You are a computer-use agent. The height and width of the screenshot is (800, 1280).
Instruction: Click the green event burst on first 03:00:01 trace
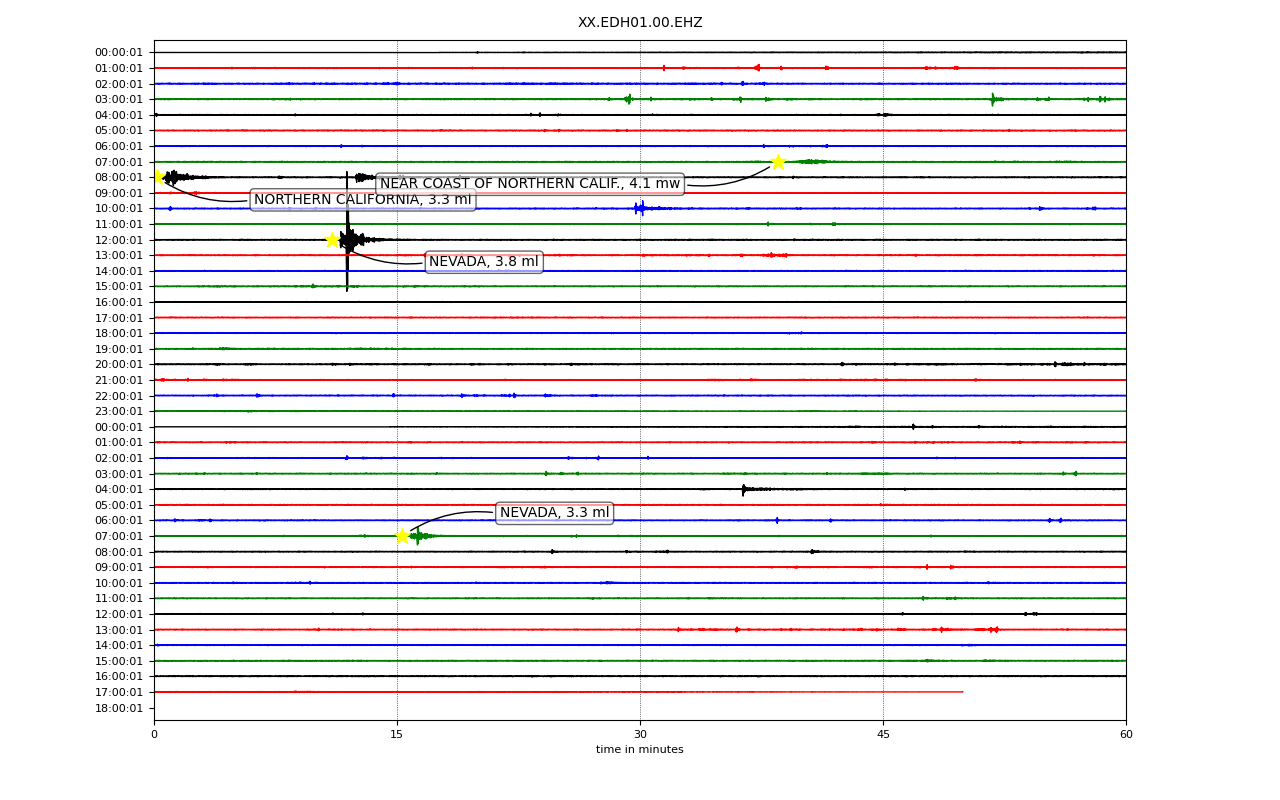993,99
